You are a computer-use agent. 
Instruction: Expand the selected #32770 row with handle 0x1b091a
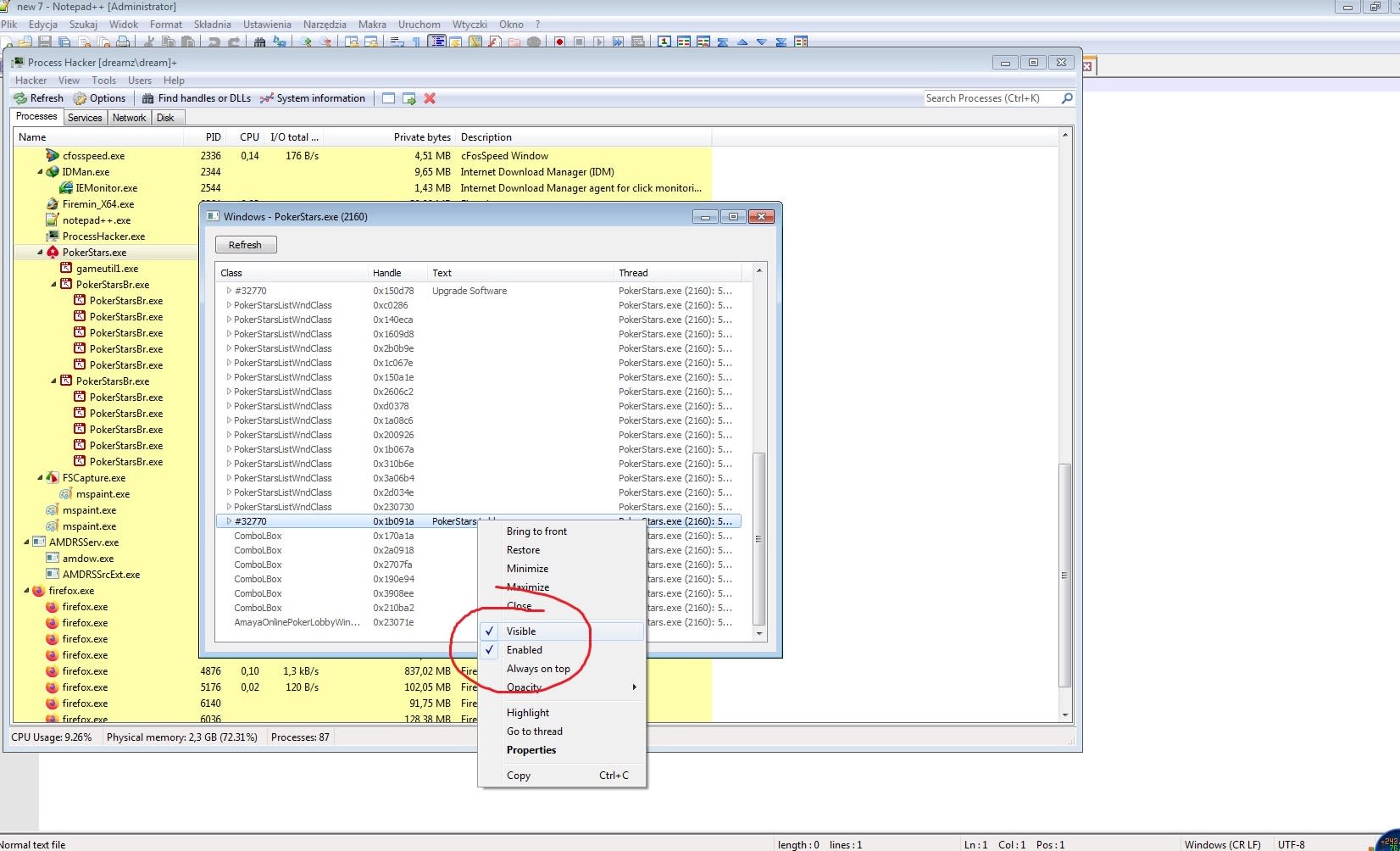pos(228,521)
